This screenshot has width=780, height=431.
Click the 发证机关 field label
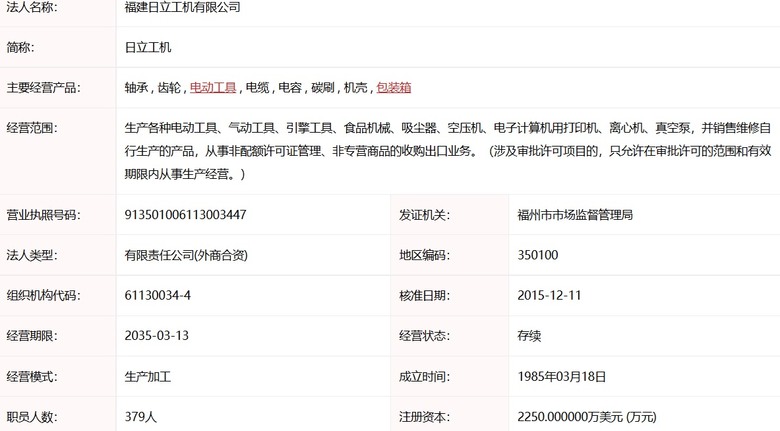(424, 215)
